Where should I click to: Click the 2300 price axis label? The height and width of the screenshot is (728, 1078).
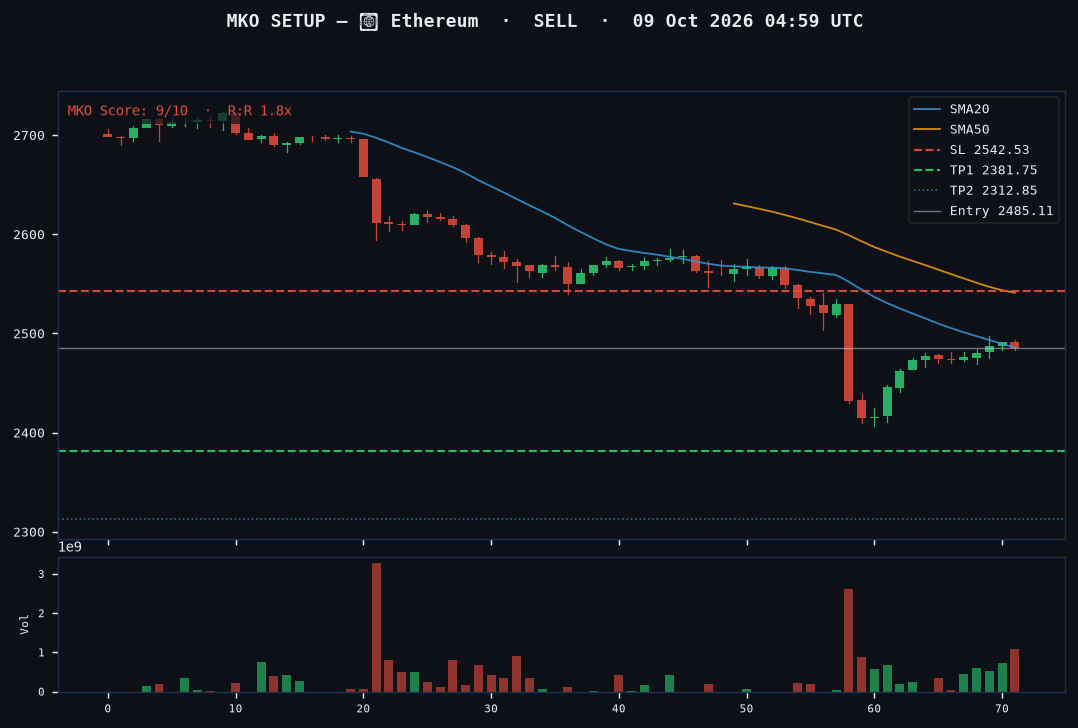click(29, 532)
